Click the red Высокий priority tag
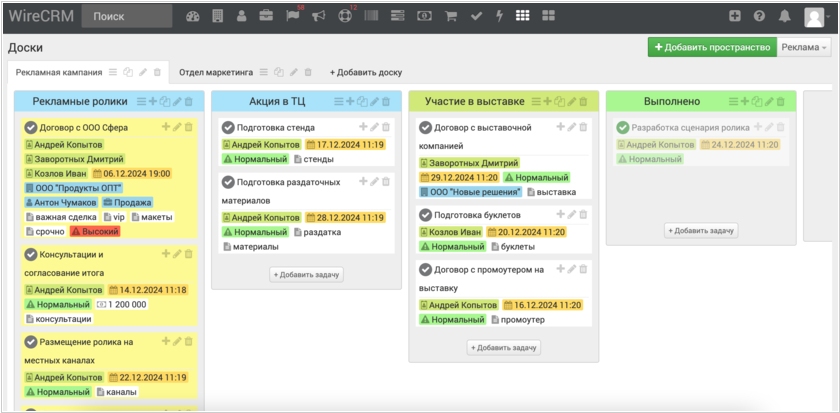Viewport: 840px width, 413px height. [x=95, y=231]
